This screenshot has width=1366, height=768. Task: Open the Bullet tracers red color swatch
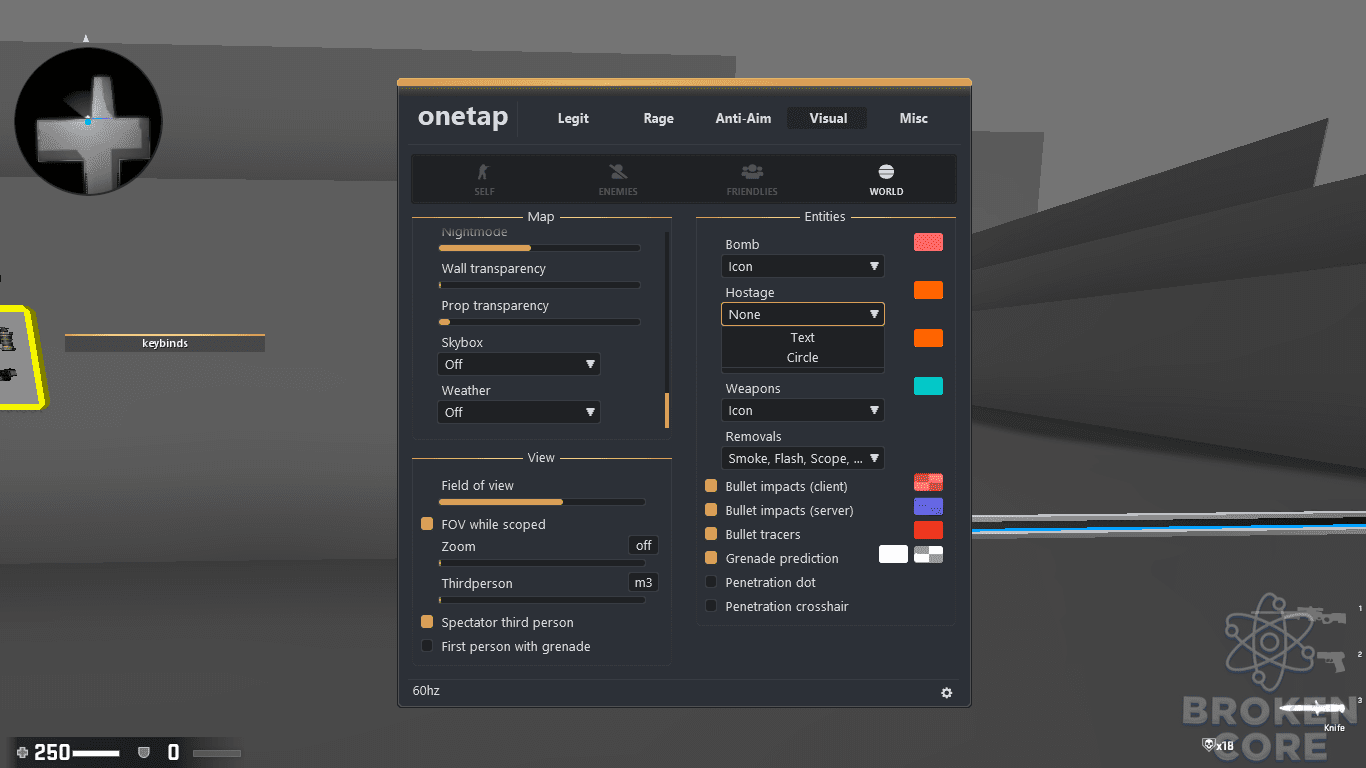928,530
